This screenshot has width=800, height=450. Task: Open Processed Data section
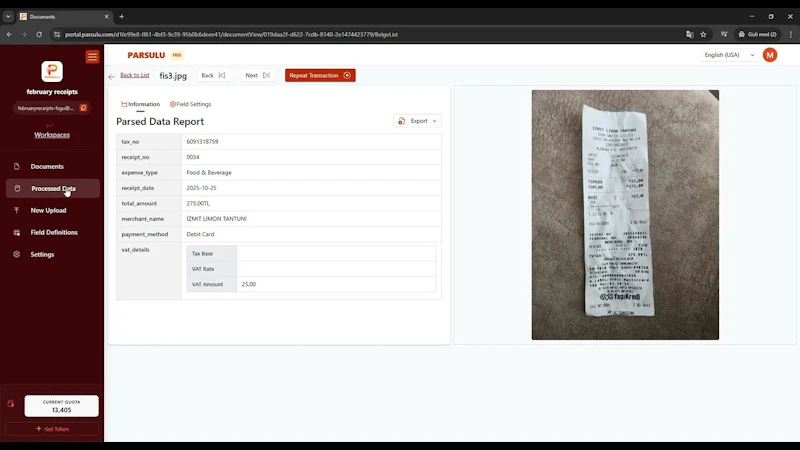tap(53, 188)
